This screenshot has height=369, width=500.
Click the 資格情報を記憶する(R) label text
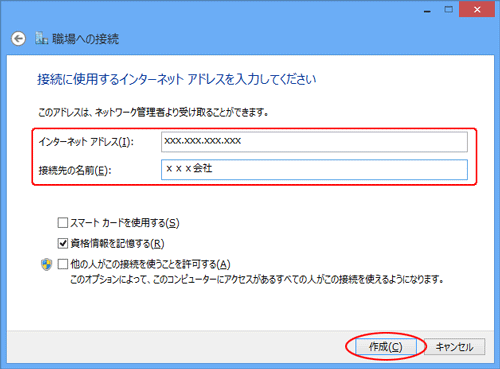click(117, 244)
